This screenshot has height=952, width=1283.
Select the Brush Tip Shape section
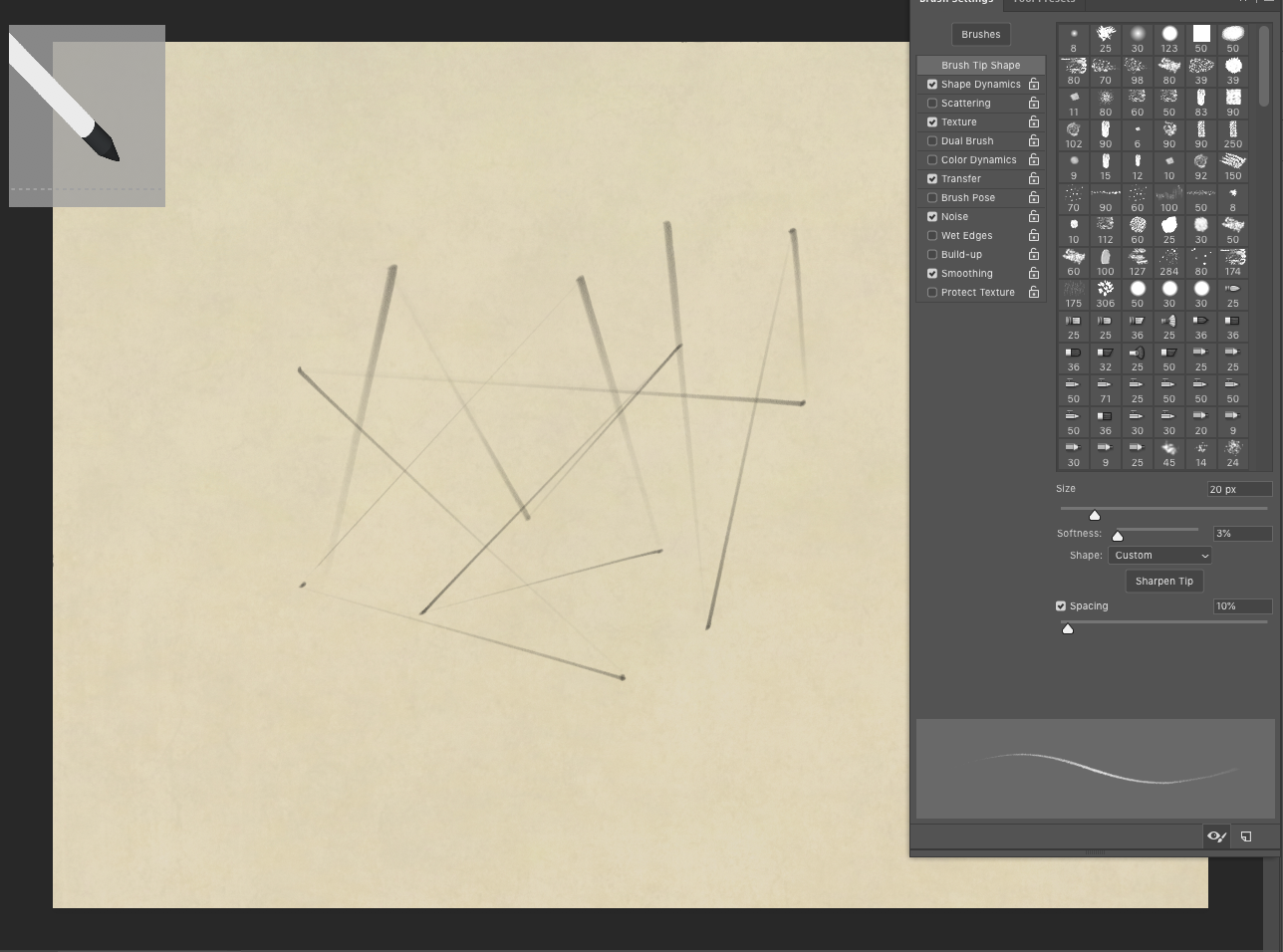[981, 66]
